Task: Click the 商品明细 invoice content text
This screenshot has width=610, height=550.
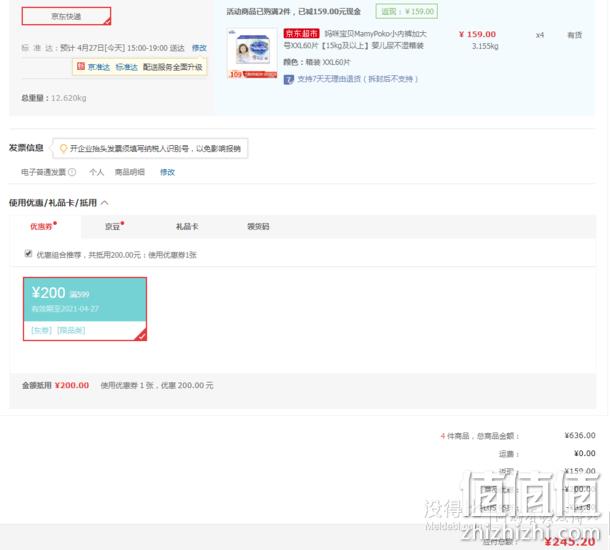Action: pos(130,172)
